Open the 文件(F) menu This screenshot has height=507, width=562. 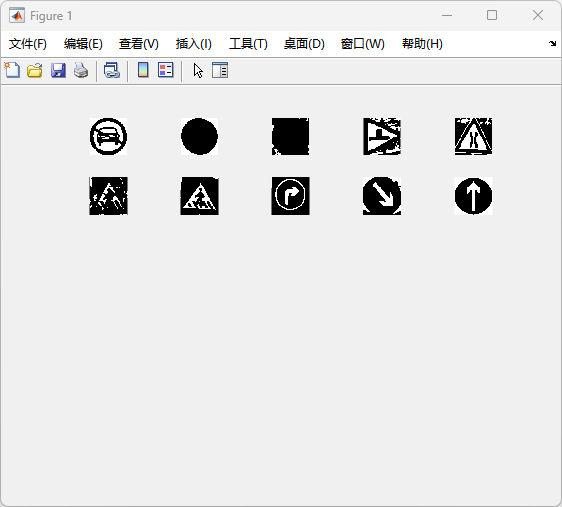pos(28,44)
